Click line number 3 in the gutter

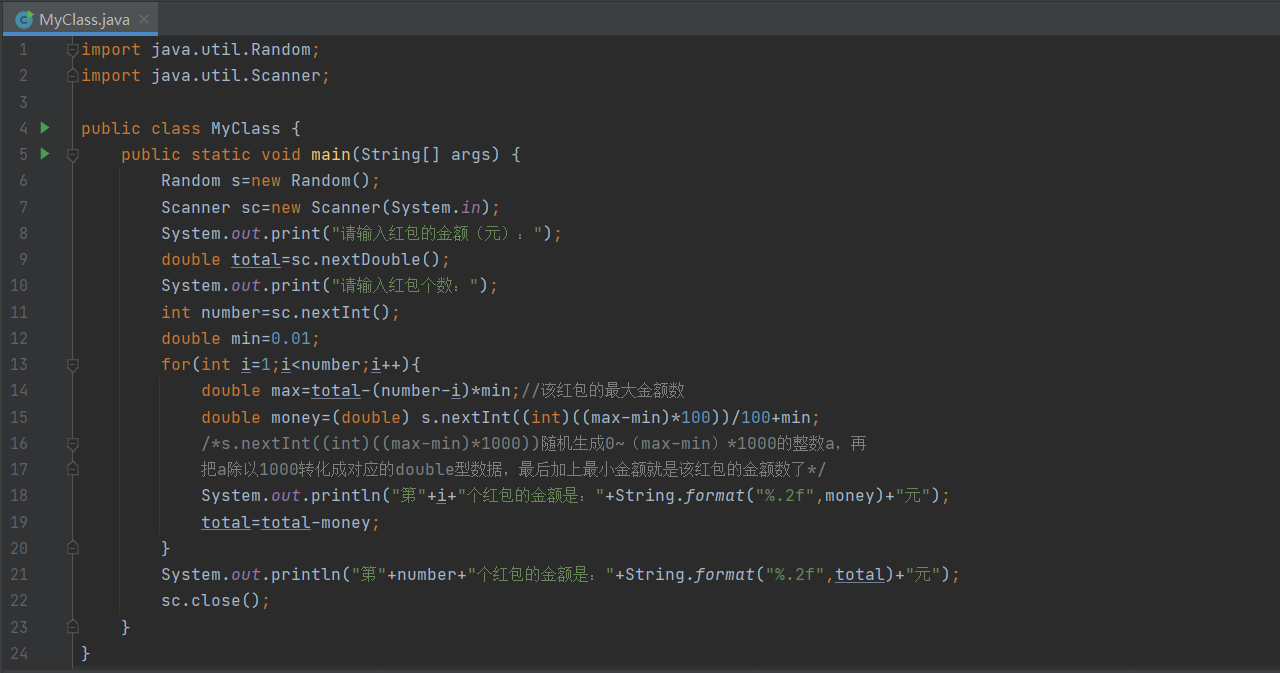pos(23,102)
